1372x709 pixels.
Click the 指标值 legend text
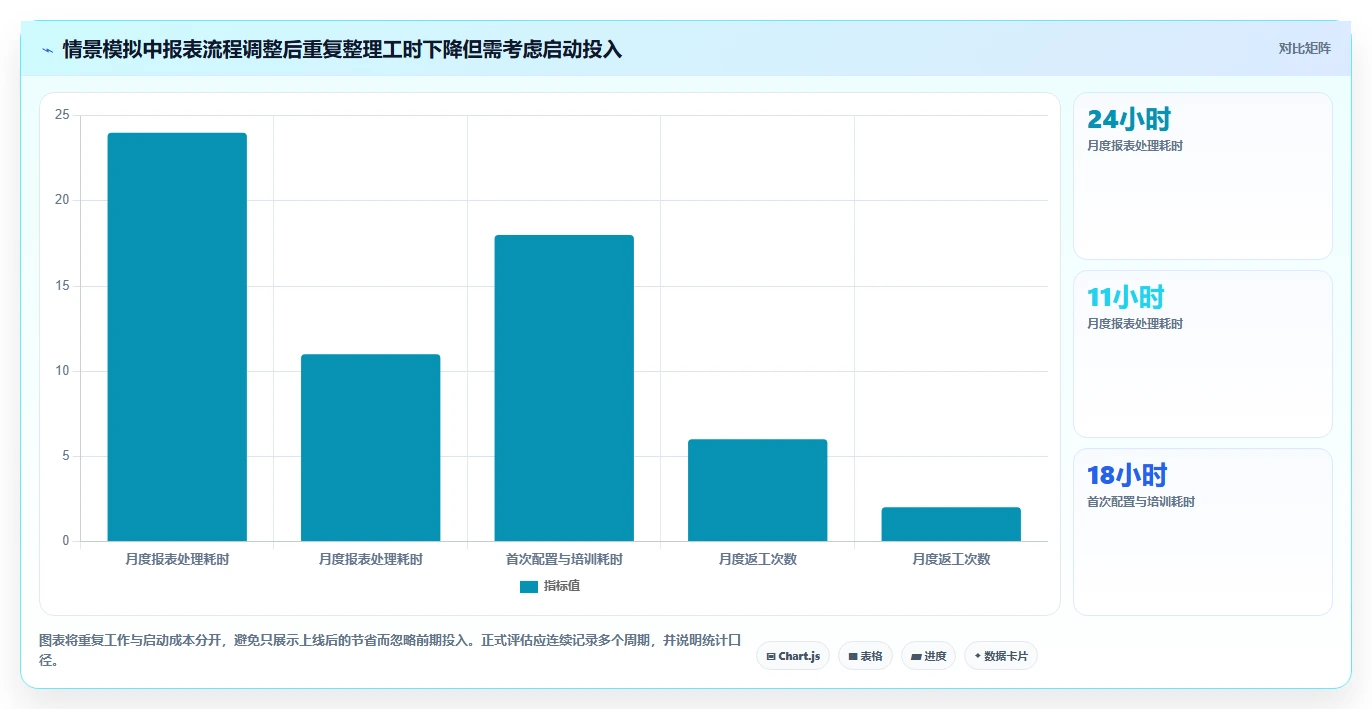(562, 587)
